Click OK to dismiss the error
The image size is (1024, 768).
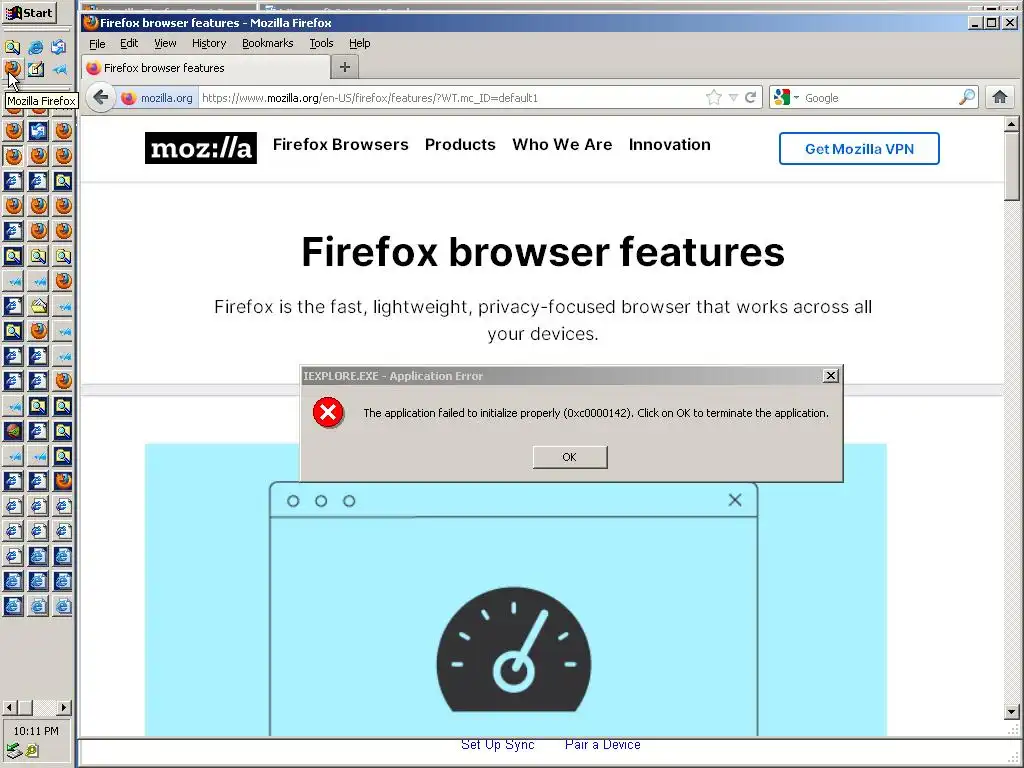[569, 457]
